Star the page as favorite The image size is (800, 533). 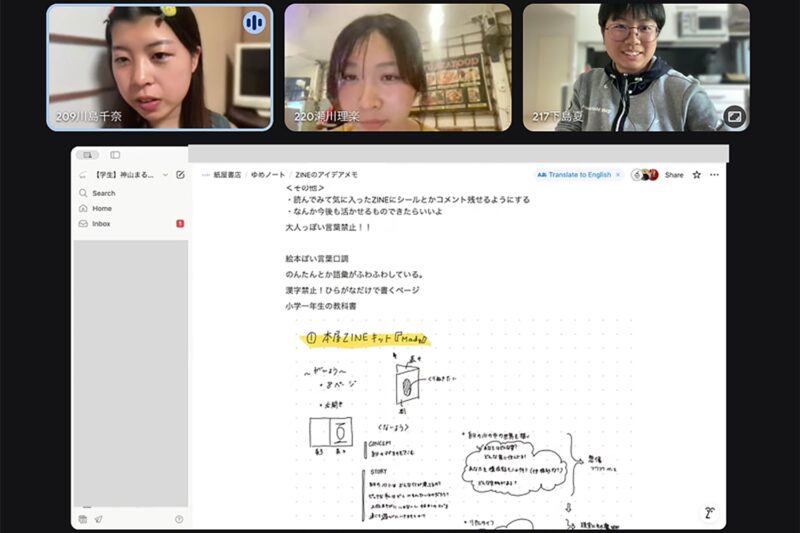tap(696, 174)
